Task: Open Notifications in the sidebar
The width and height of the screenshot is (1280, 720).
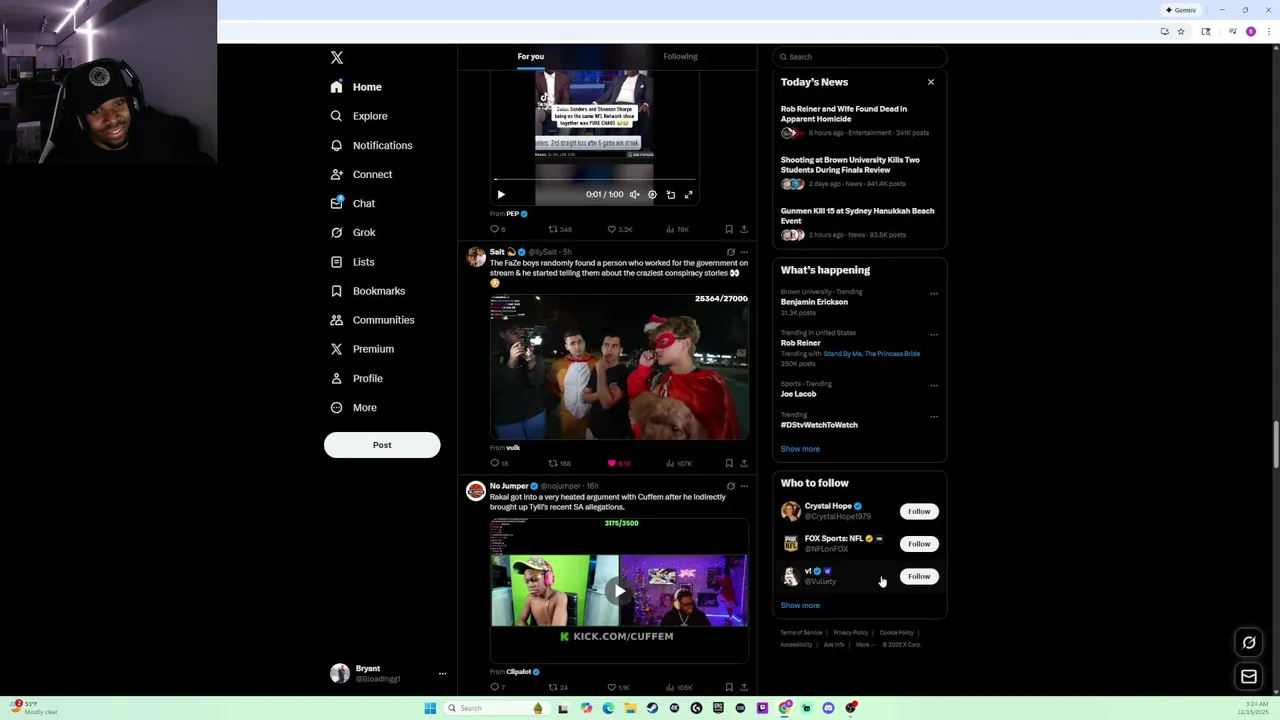Action: pos(371,145)
